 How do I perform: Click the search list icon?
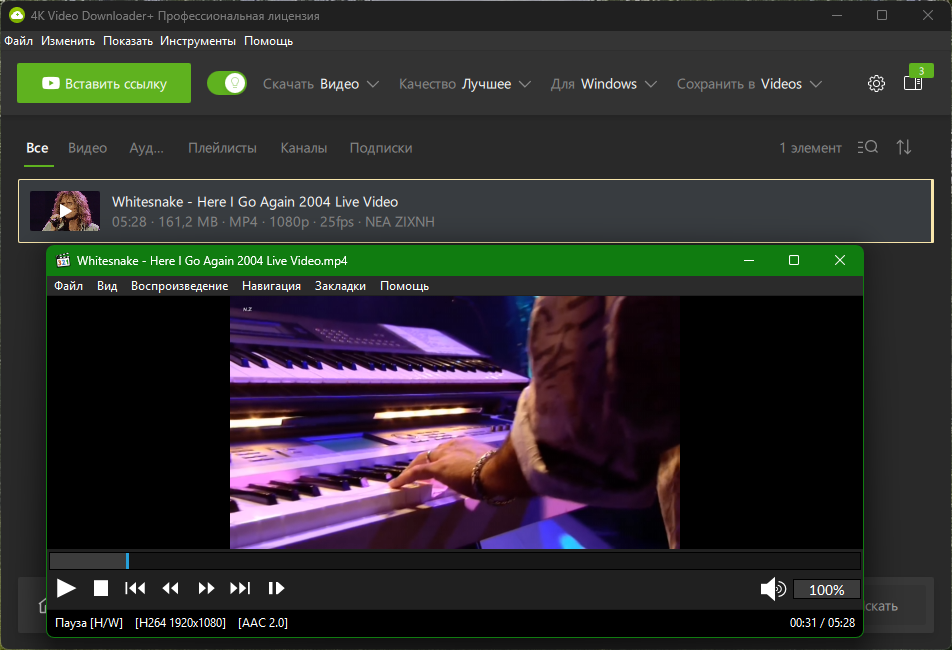(x=868, y=147)
